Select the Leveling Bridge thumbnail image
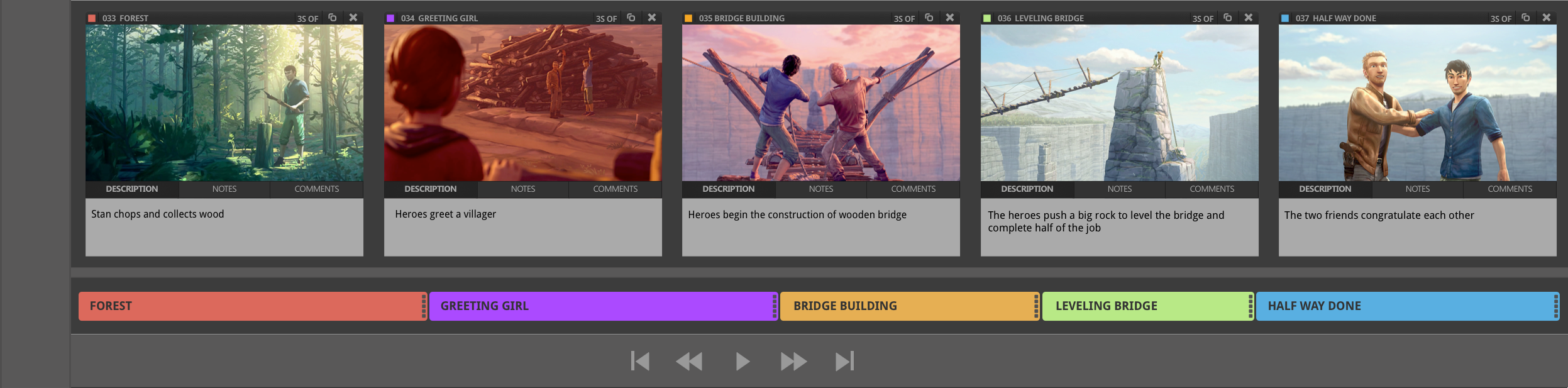The width and height of the screenshot is (1568, 388). [x=1120, y=103]
